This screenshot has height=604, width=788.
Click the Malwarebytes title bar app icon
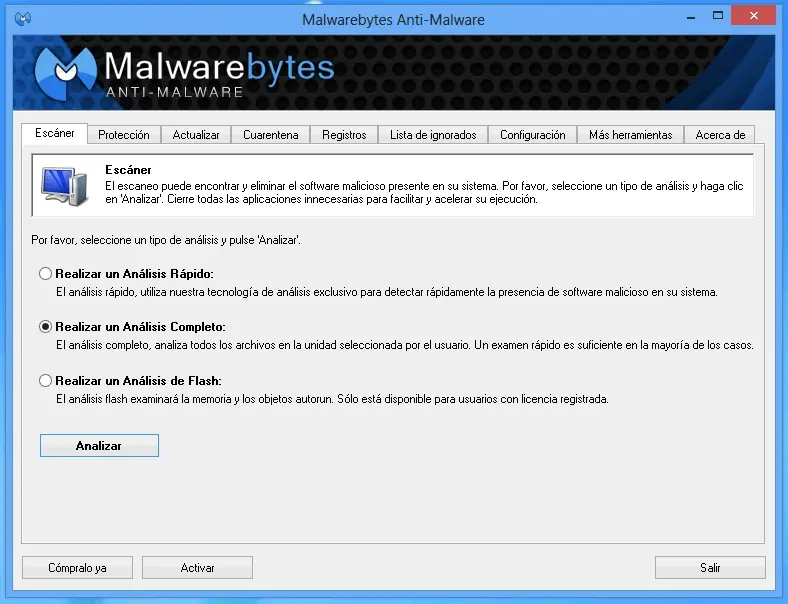pyautogui.click(x=23, y=19)
